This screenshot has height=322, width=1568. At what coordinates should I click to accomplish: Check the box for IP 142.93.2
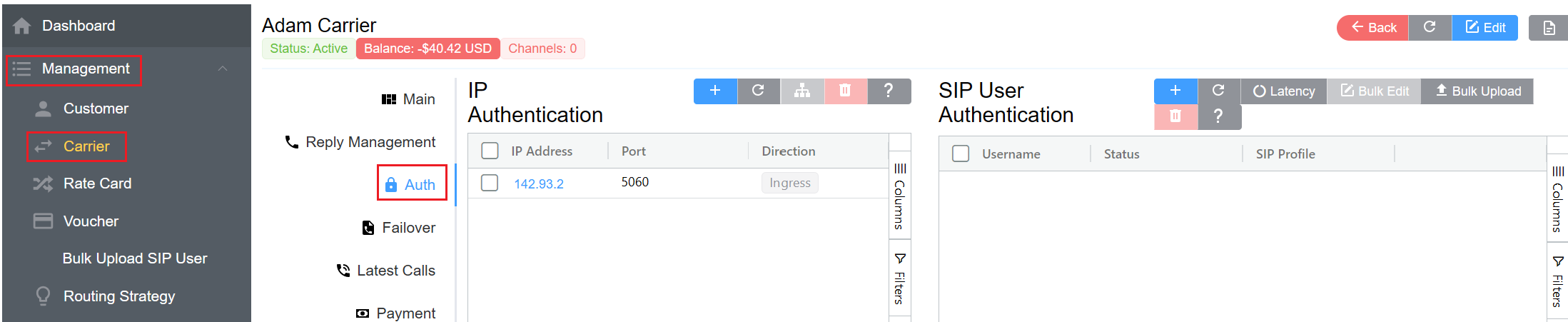[490, 183]
